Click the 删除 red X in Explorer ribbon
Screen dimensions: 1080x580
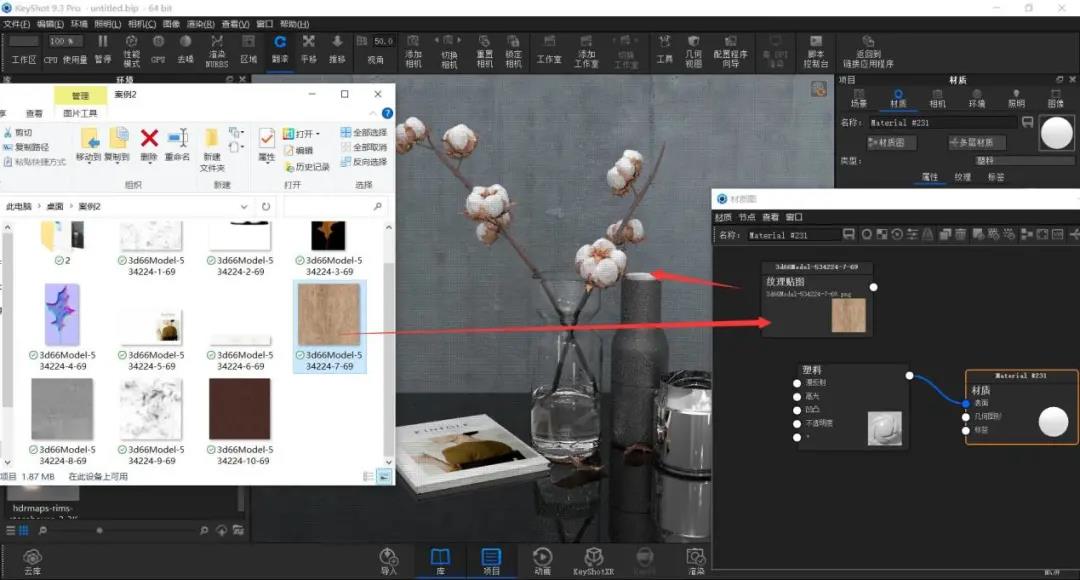[149, 145]
